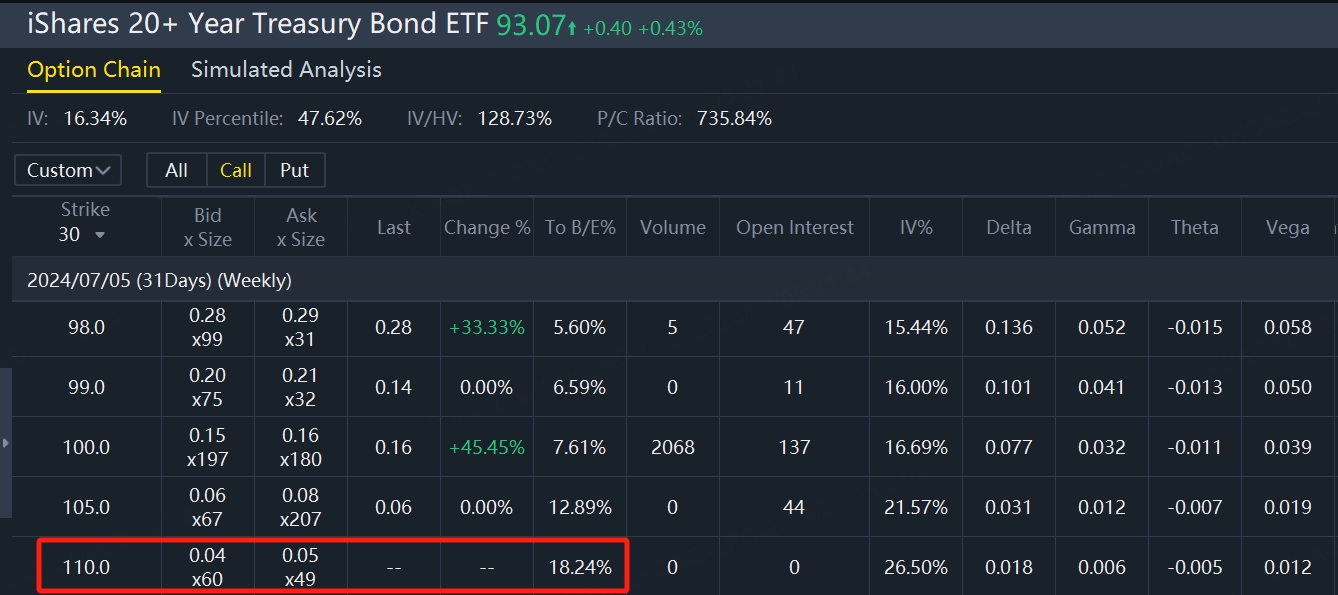This screenshot has height=595, width=1338.
Task: Select the Call filter button
Action: 236,170
